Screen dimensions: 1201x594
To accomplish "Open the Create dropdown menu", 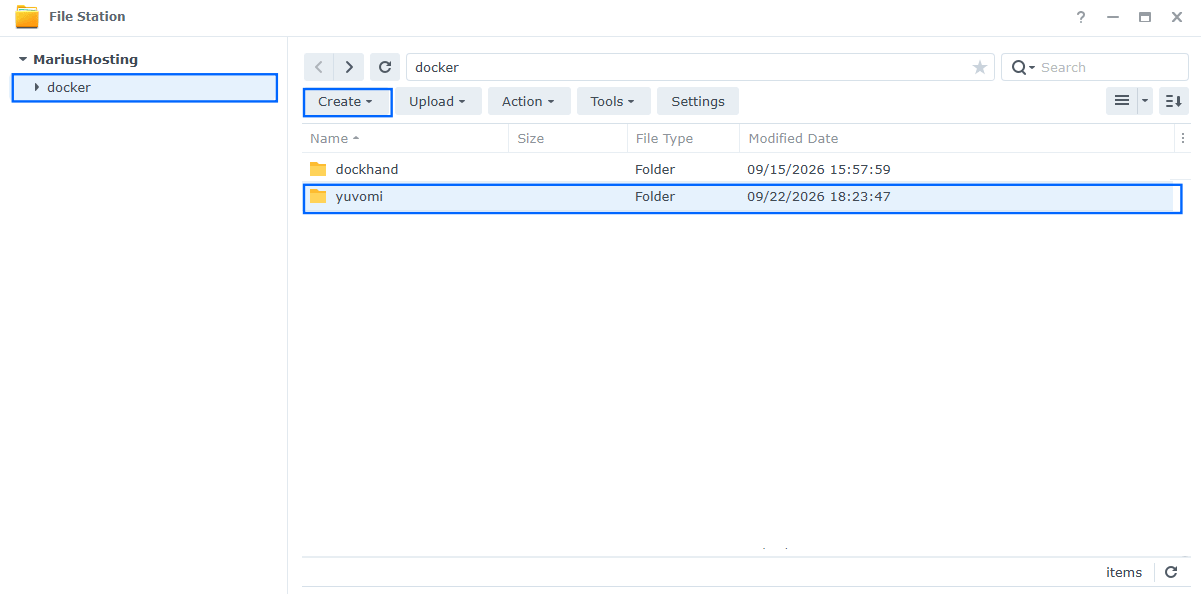I will pyautogui.click(x=347, y=101).
